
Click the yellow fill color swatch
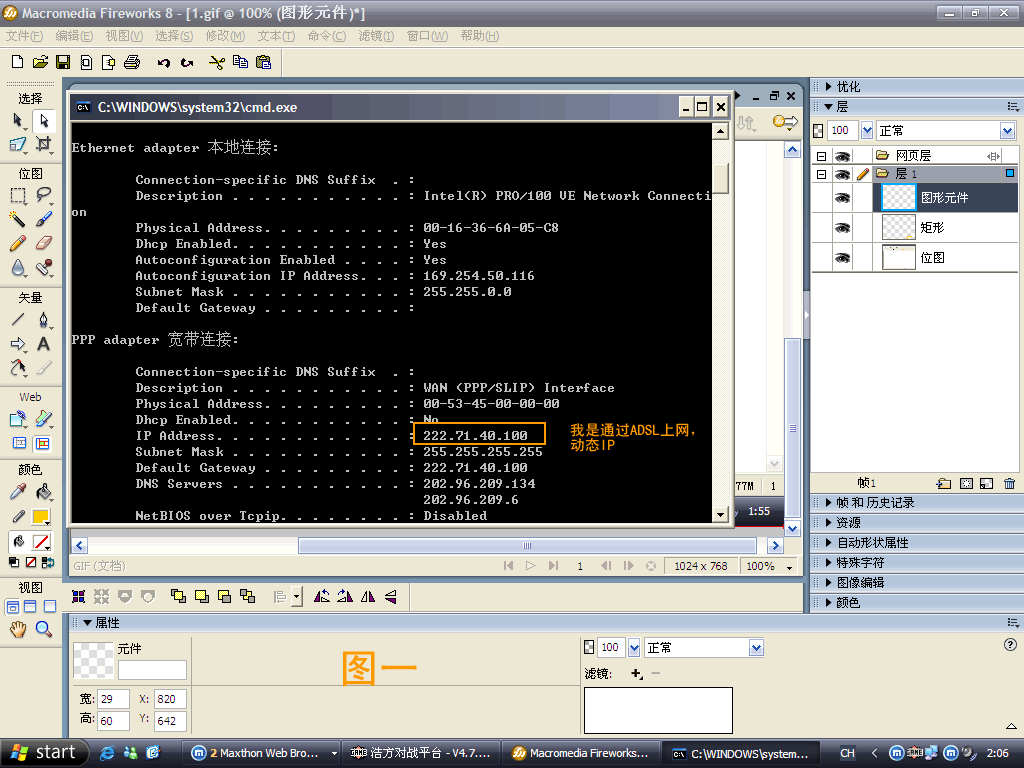coord(41,517)
